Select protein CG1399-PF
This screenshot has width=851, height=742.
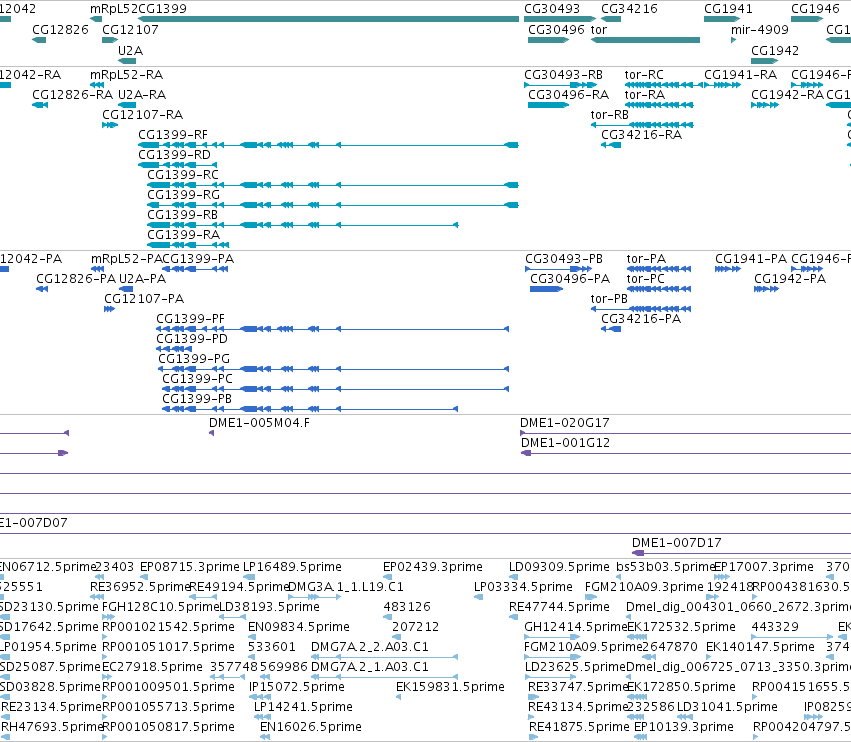tap(190, 319)
